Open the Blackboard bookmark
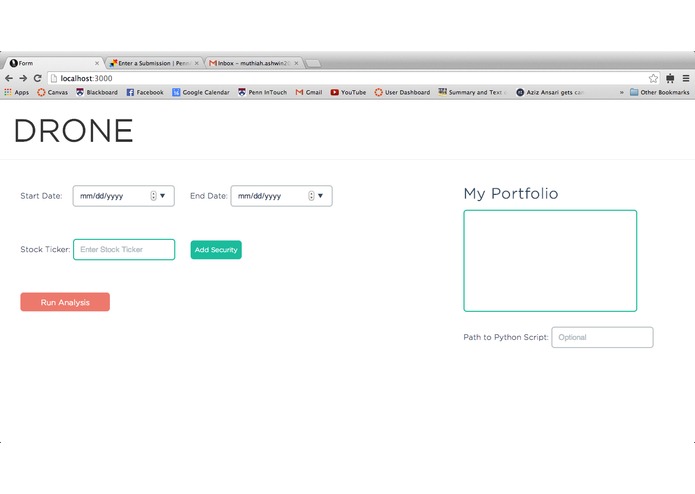Image resolution: width=695 pixels, height=494 pixels. (x=97, y=92)
